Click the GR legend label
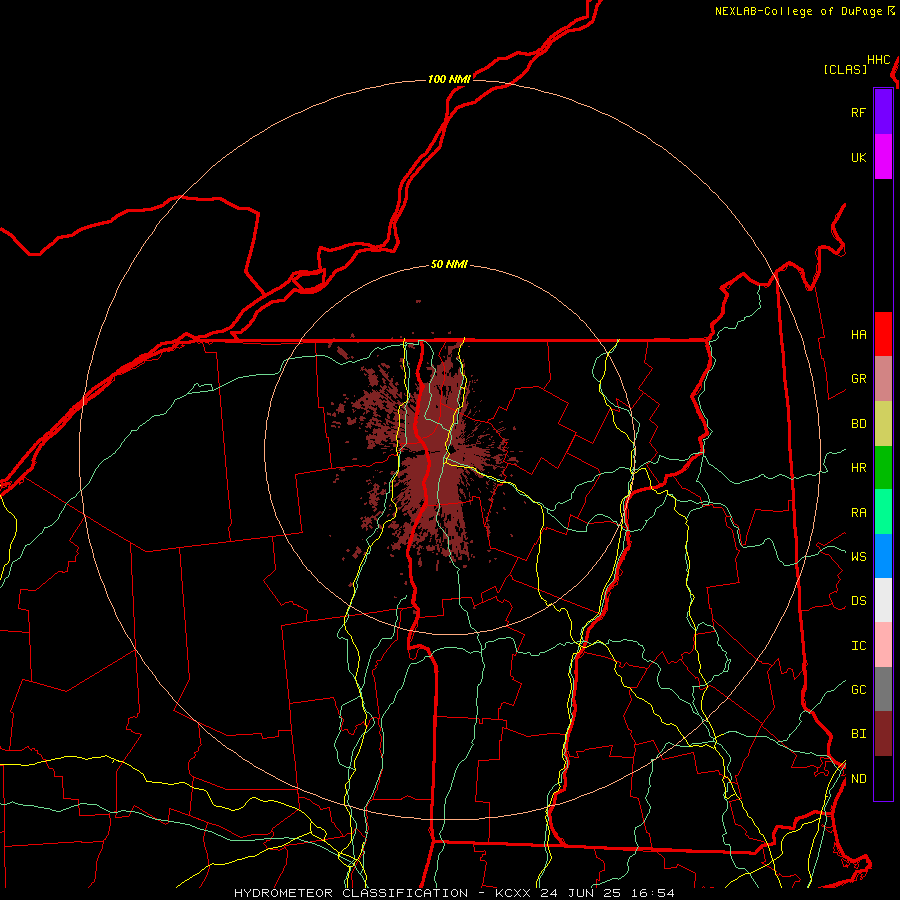This screenshot has width=900, height=900. 858,379
